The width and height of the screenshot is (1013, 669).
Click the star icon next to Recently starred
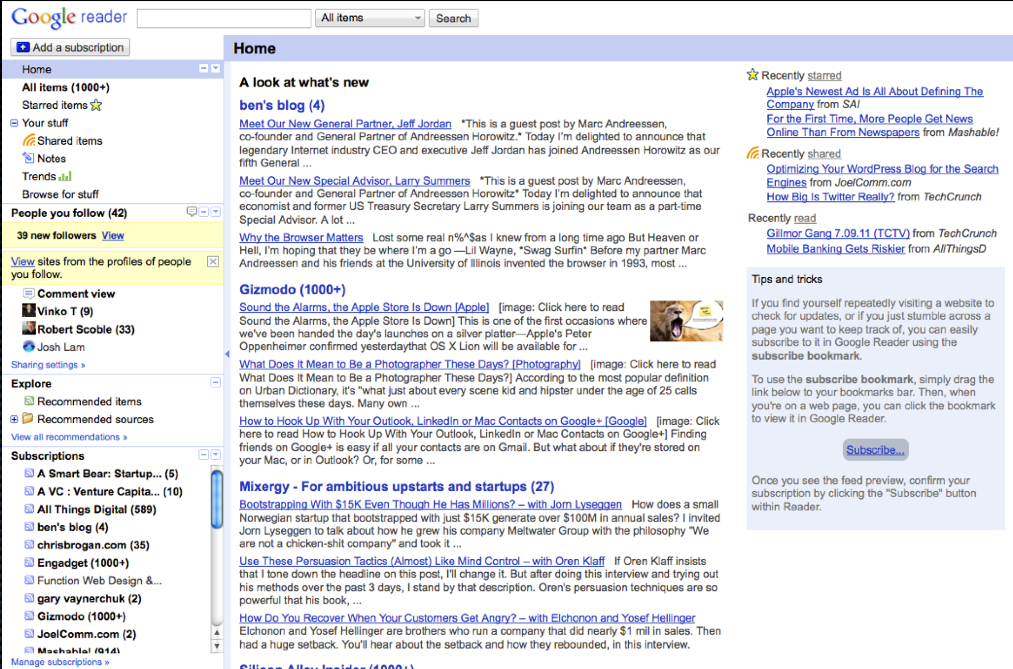(x=753, y=75)
